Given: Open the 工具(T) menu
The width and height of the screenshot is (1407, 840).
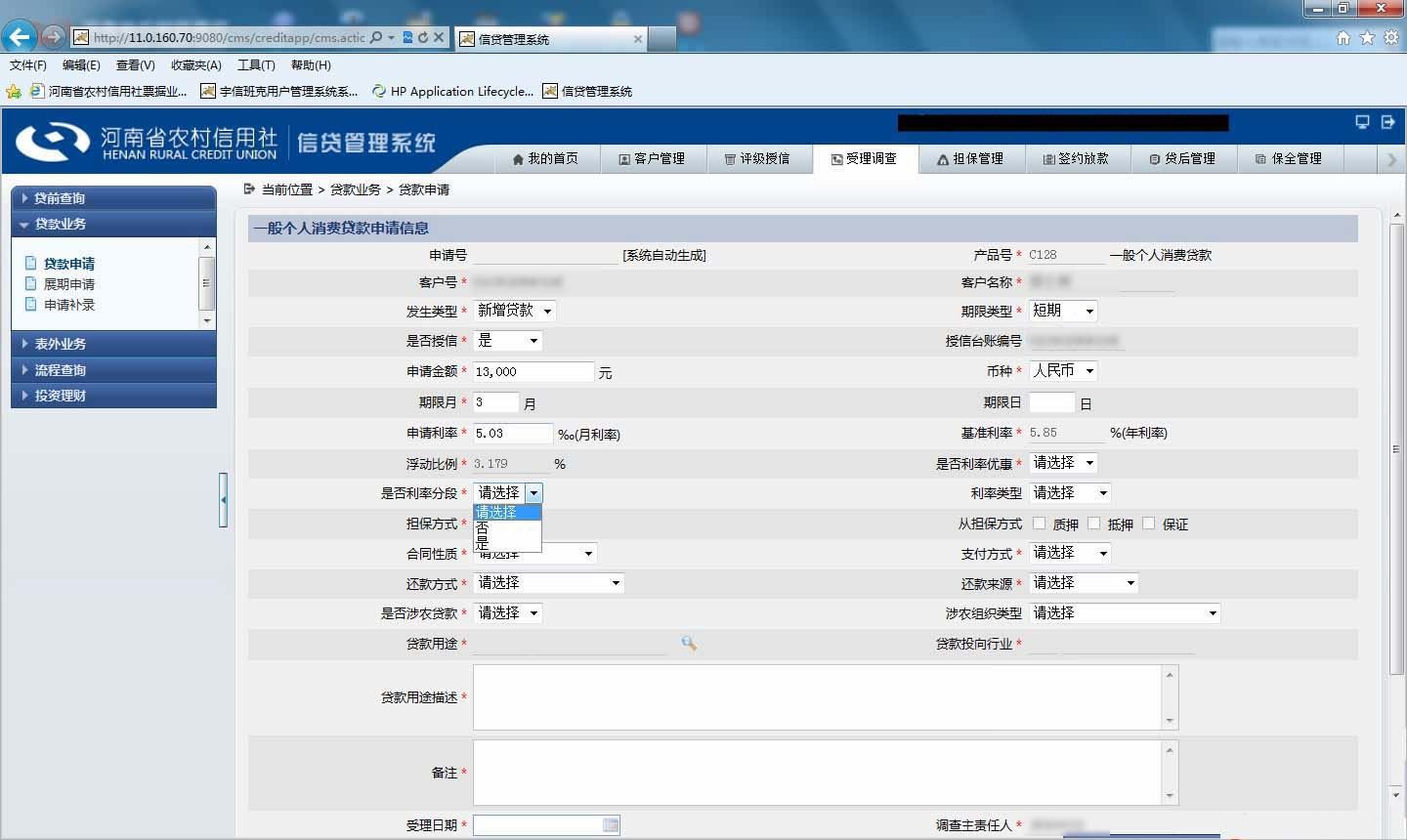Looking at the screenshot, I should point(256,65).
